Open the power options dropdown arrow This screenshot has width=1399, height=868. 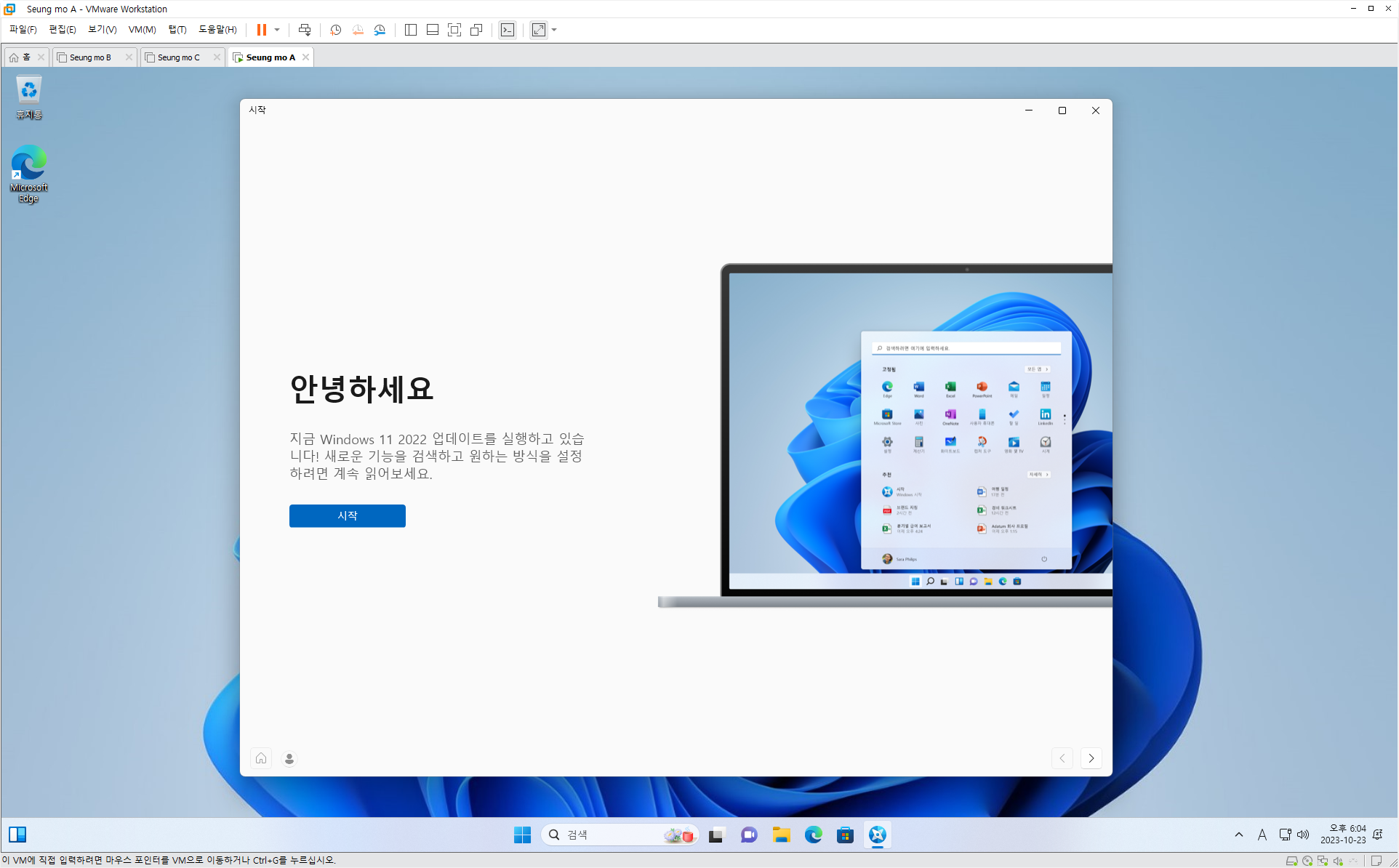[x=277, y=30]
